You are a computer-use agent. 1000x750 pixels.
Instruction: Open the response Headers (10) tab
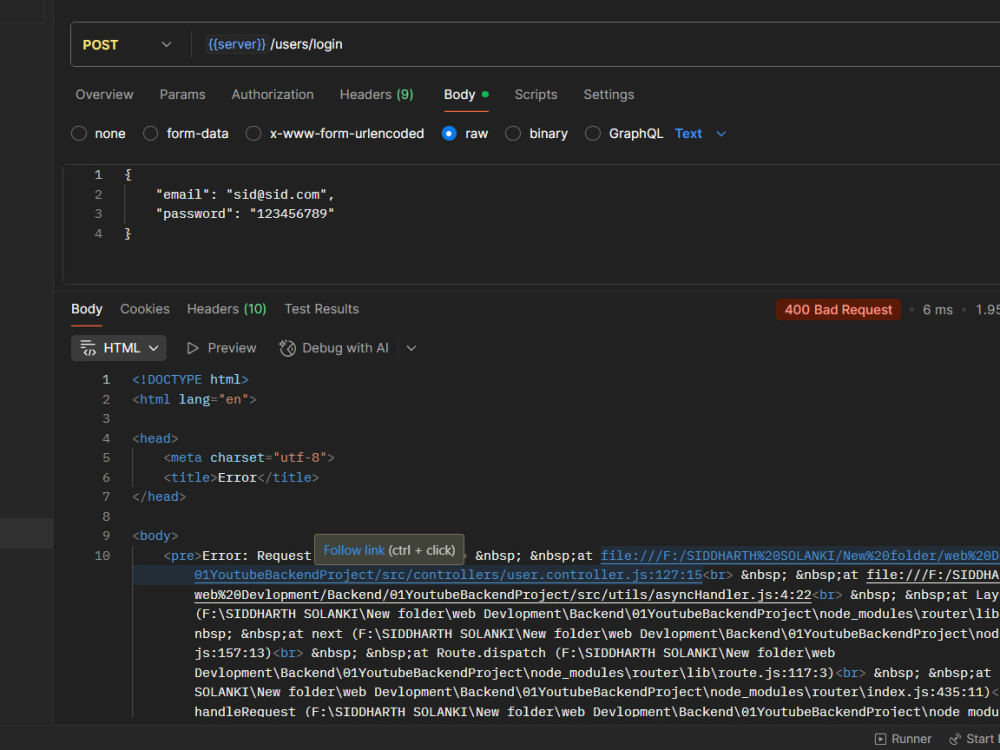(x=226, y=309)
